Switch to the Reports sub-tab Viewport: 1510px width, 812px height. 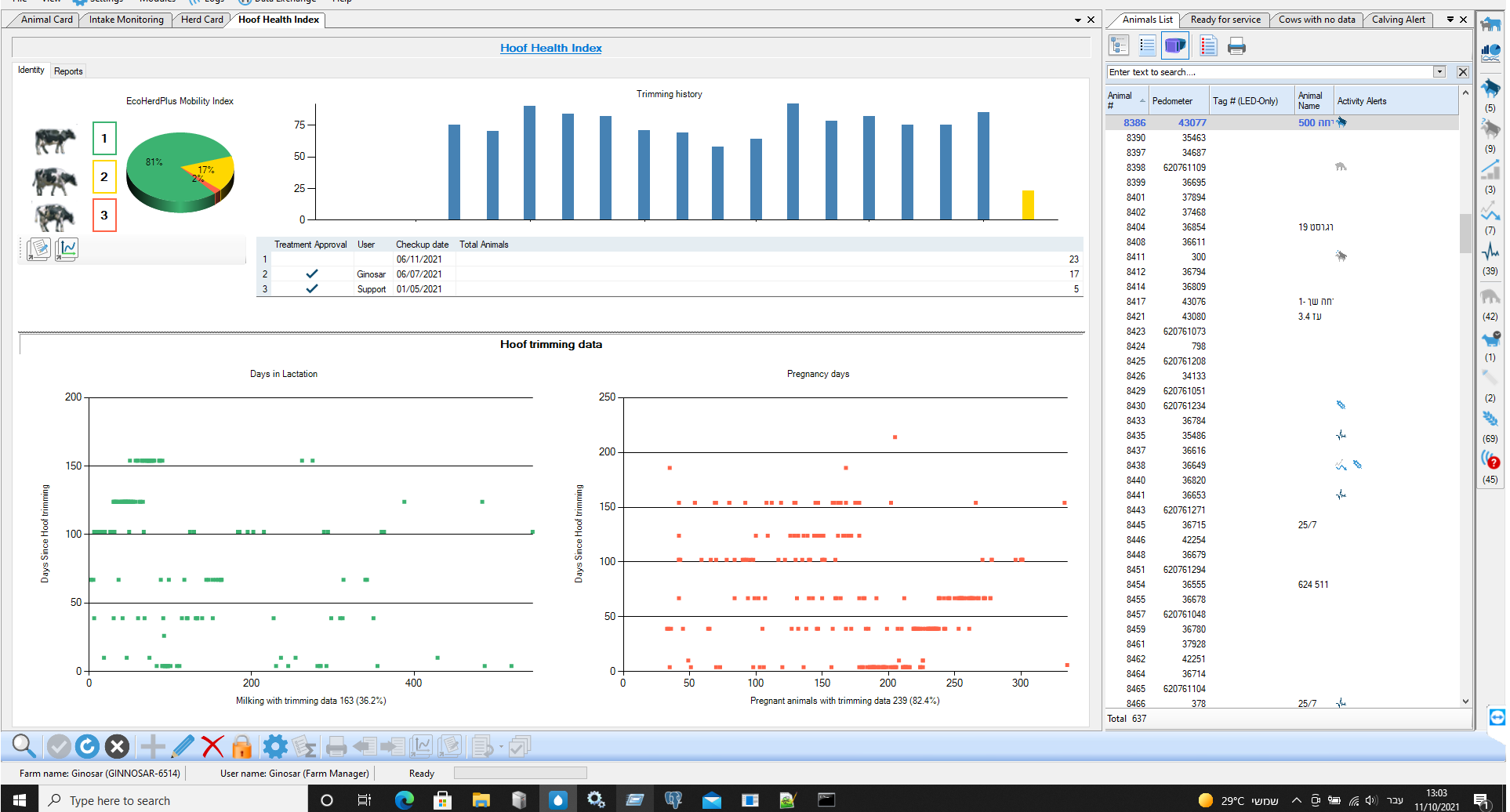click(x=68, y=71)
